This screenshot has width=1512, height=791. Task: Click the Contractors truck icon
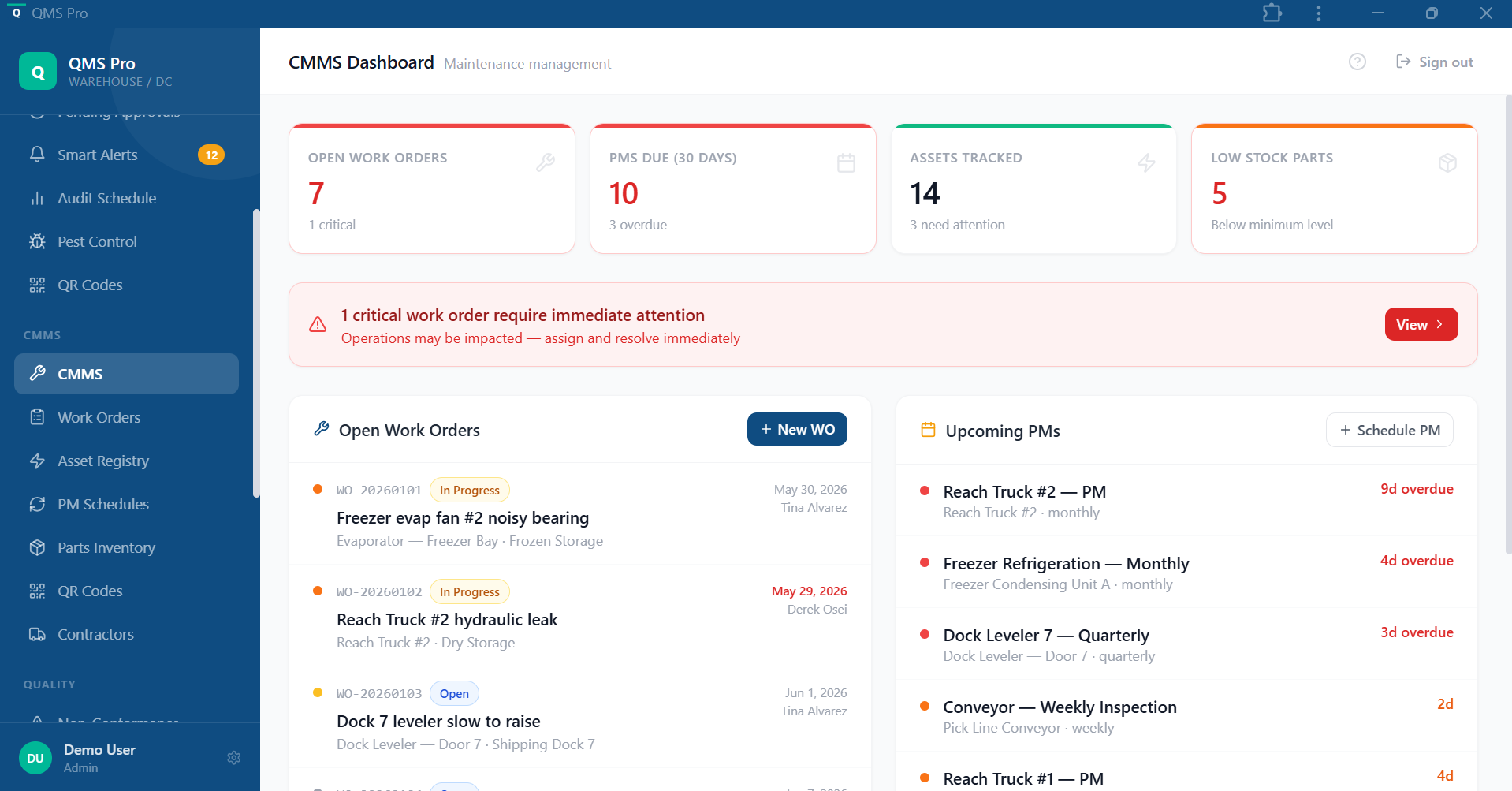[x=37, y=634]
